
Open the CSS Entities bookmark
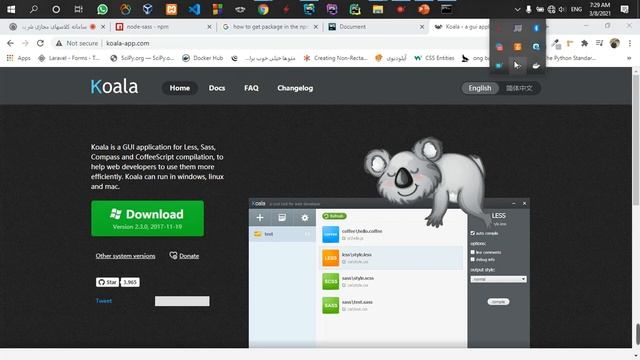(x=434, y=58)
